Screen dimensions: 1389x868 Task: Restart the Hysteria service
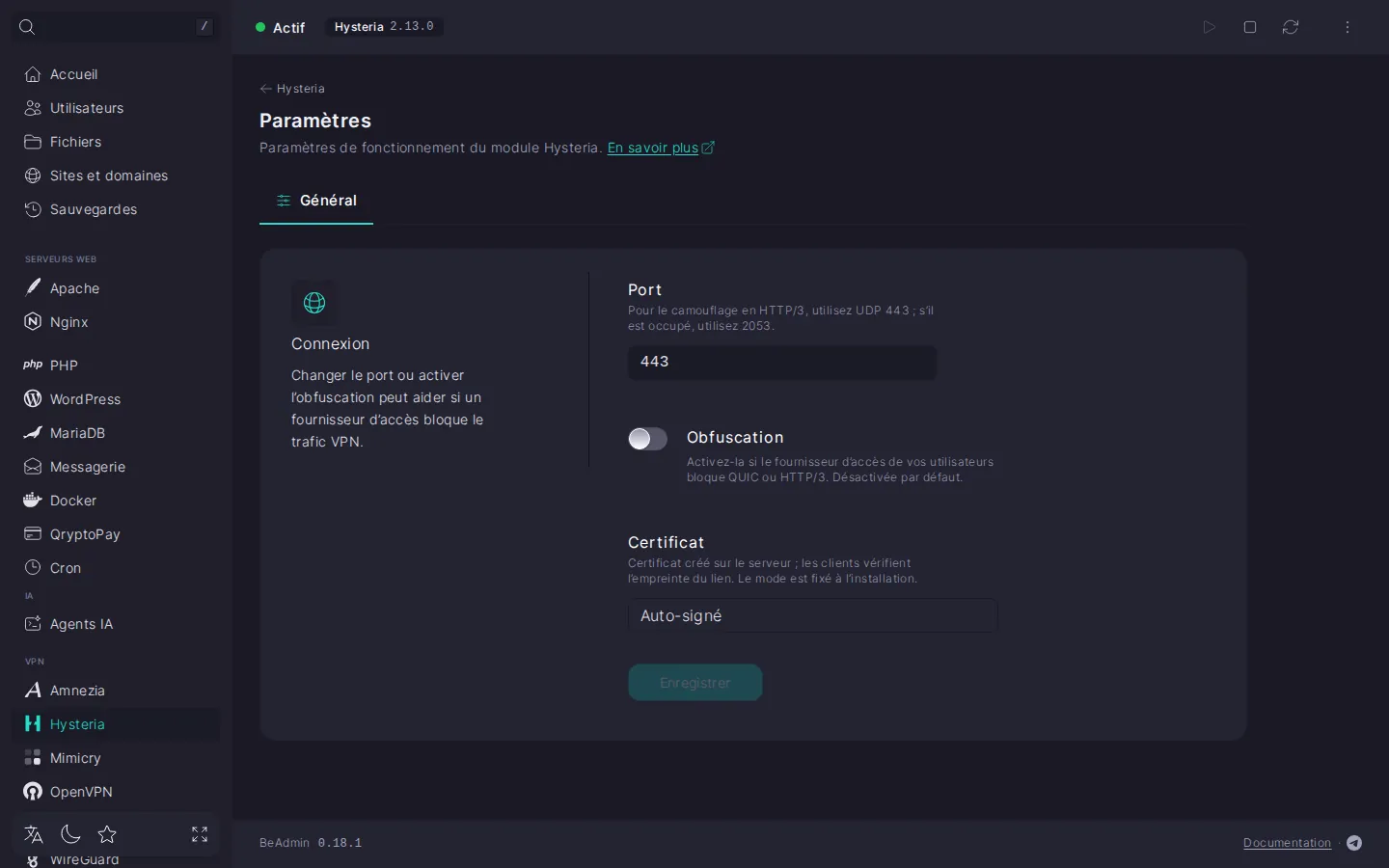click(x=1291, y=27)
